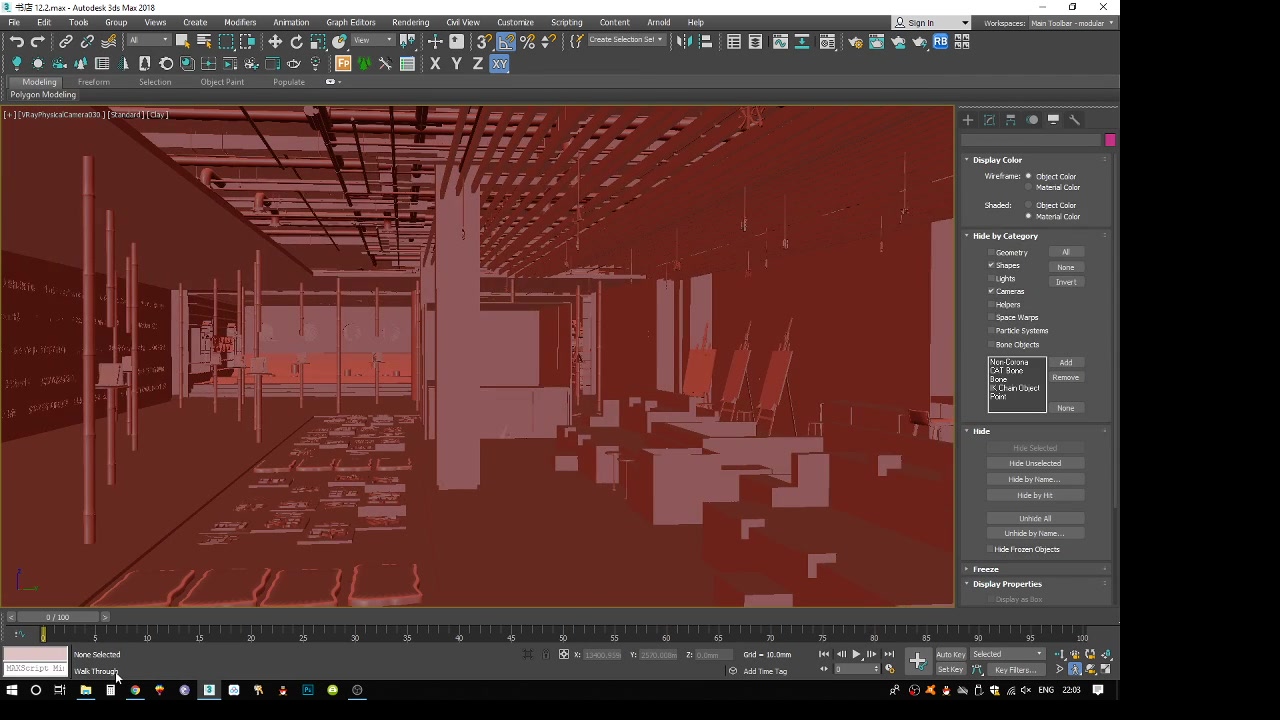The width and height of the screenshot is (1280, 720).
Task: Click the Mirror tool icon
Action: 684,42
